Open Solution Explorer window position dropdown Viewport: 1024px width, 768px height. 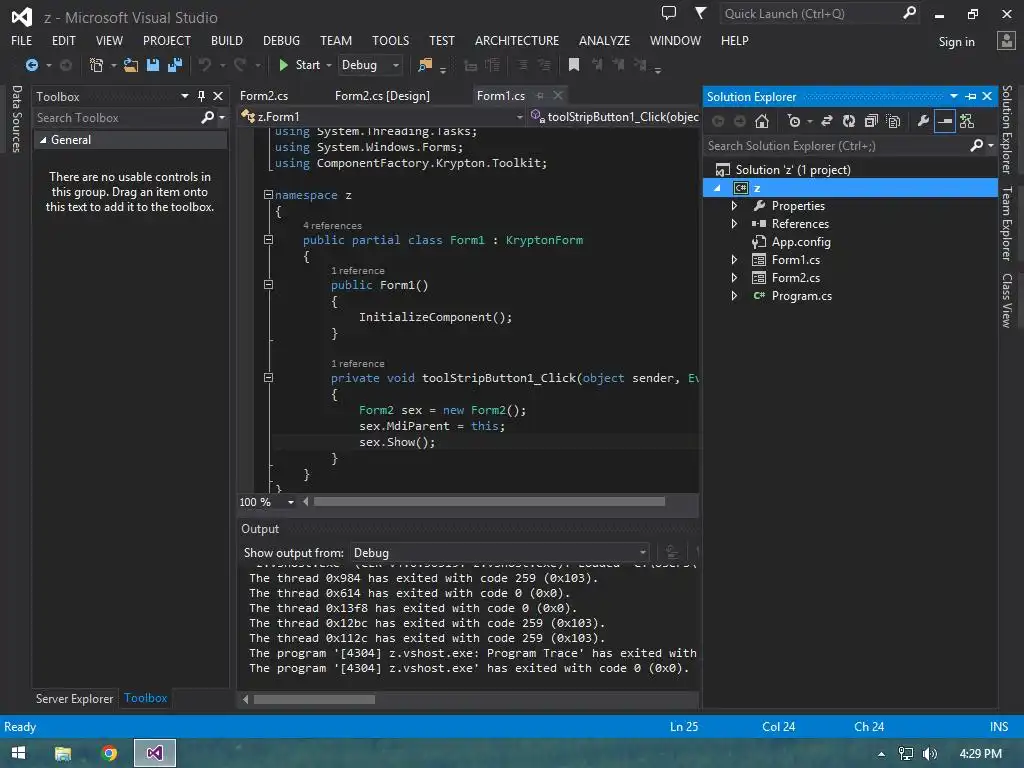pos(954,97)
